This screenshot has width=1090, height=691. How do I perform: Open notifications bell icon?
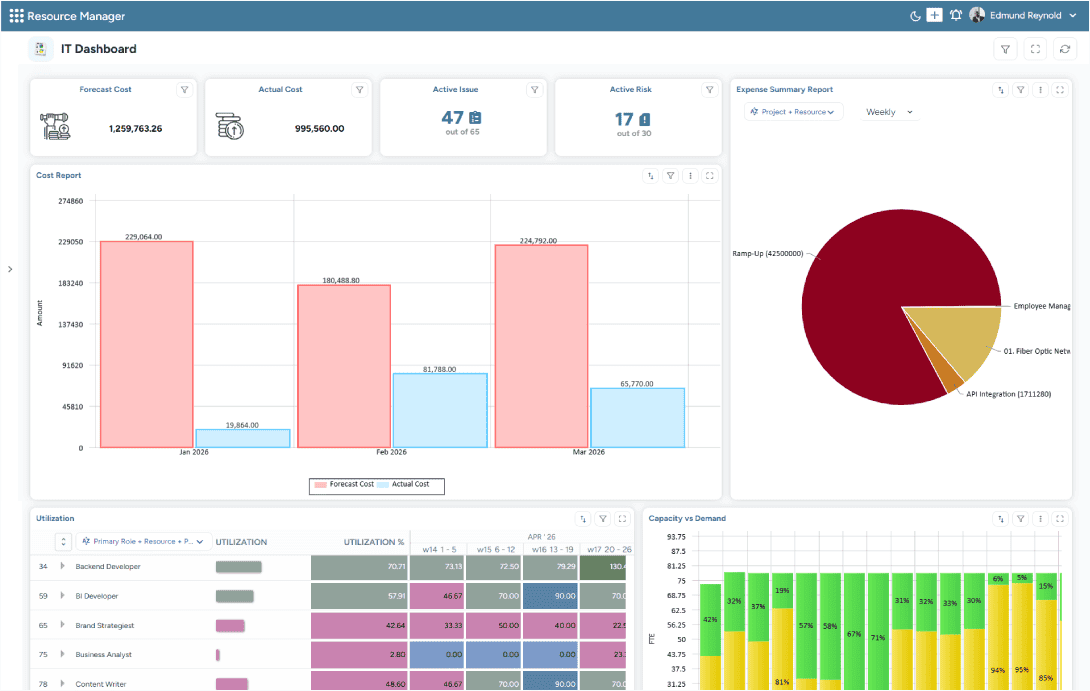(x=956, y=15)
